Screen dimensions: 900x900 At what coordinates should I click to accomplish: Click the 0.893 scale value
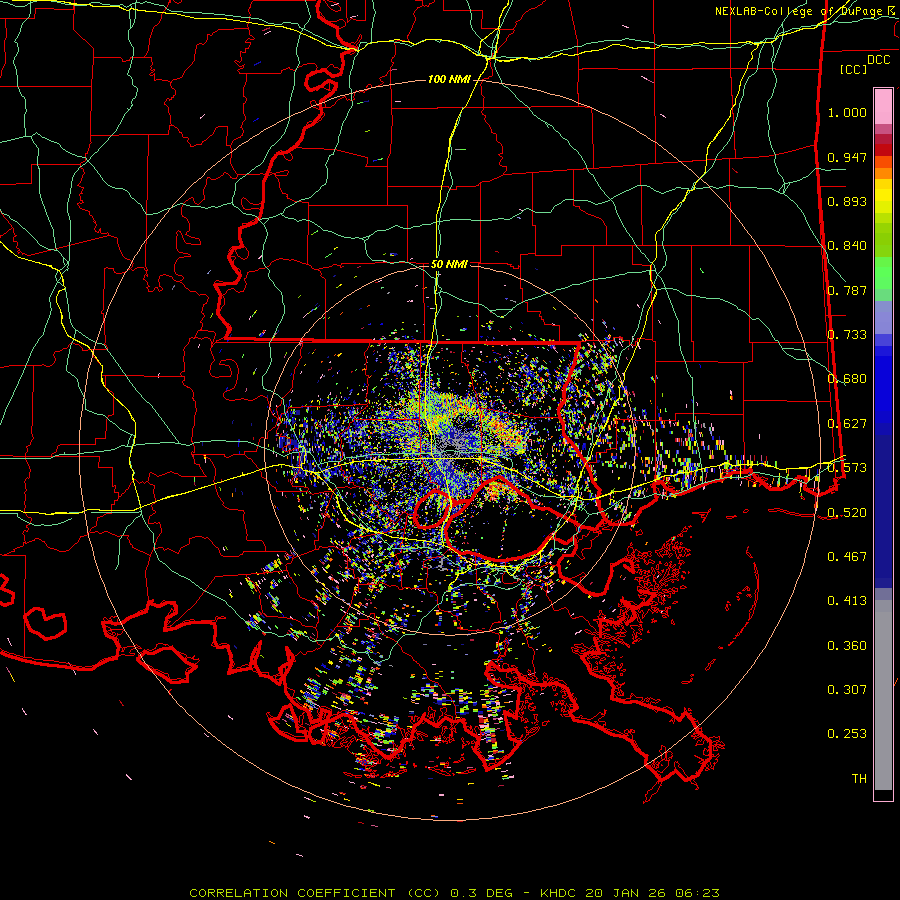pos(847,201)
